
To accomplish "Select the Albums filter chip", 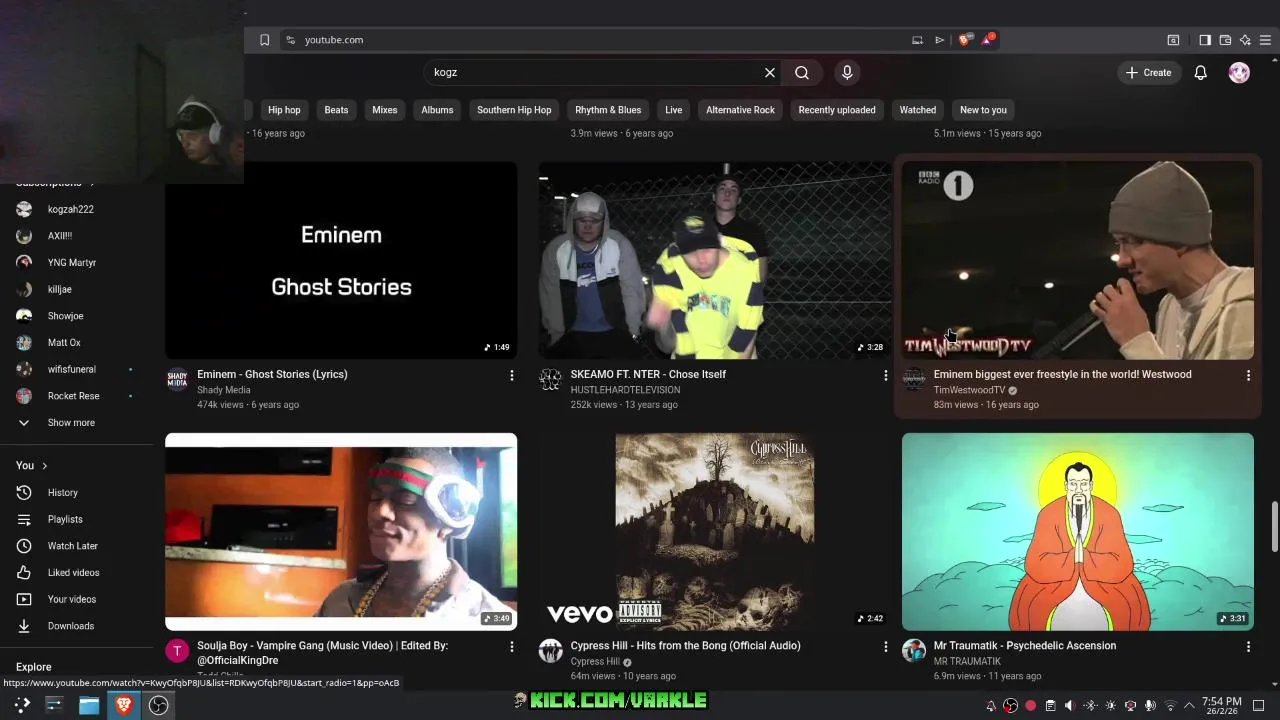I will pos(437,110).
